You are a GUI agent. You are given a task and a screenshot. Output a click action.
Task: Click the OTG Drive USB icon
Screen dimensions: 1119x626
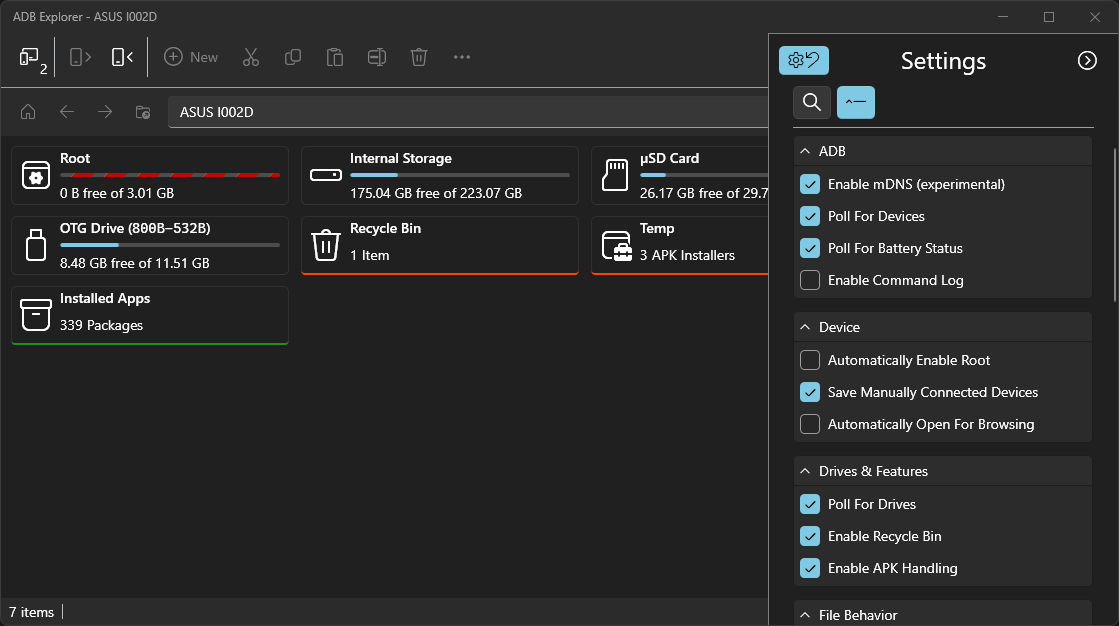tap(36, 245)
